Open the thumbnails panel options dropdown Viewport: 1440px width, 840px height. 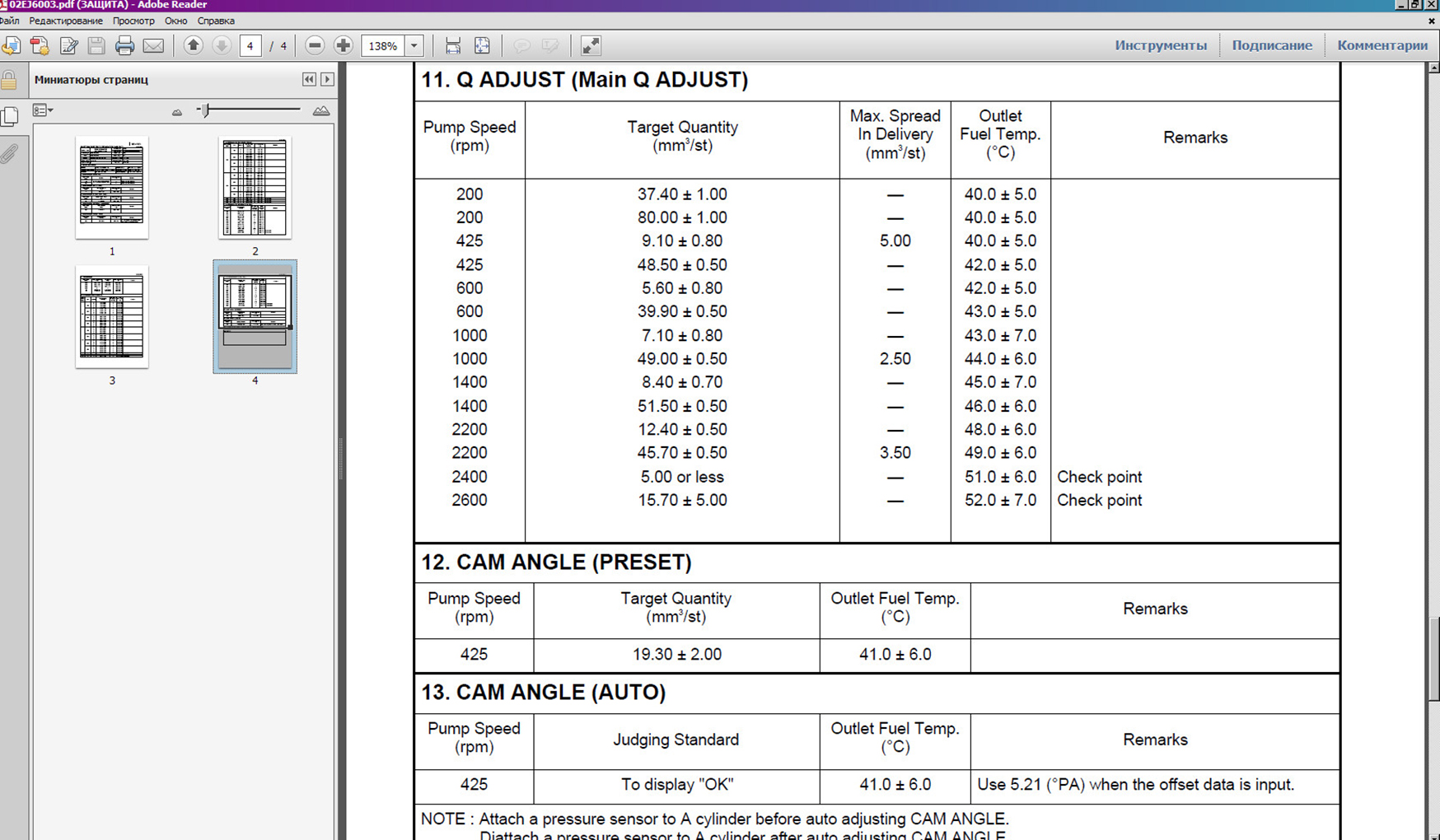[x=42, y=110]
